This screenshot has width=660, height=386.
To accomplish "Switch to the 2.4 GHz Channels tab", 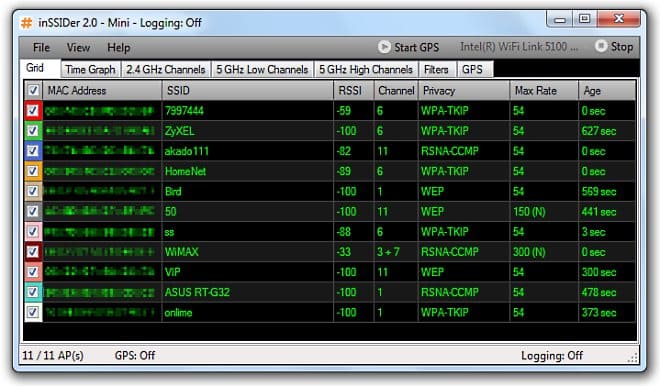I will coord(166,69).
